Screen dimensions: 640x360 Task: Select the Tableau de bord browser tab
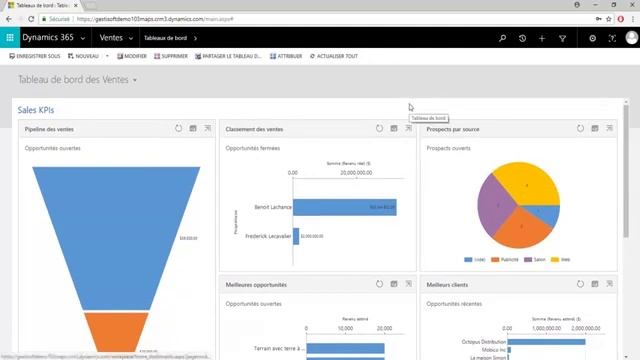(x=43, y=5)
